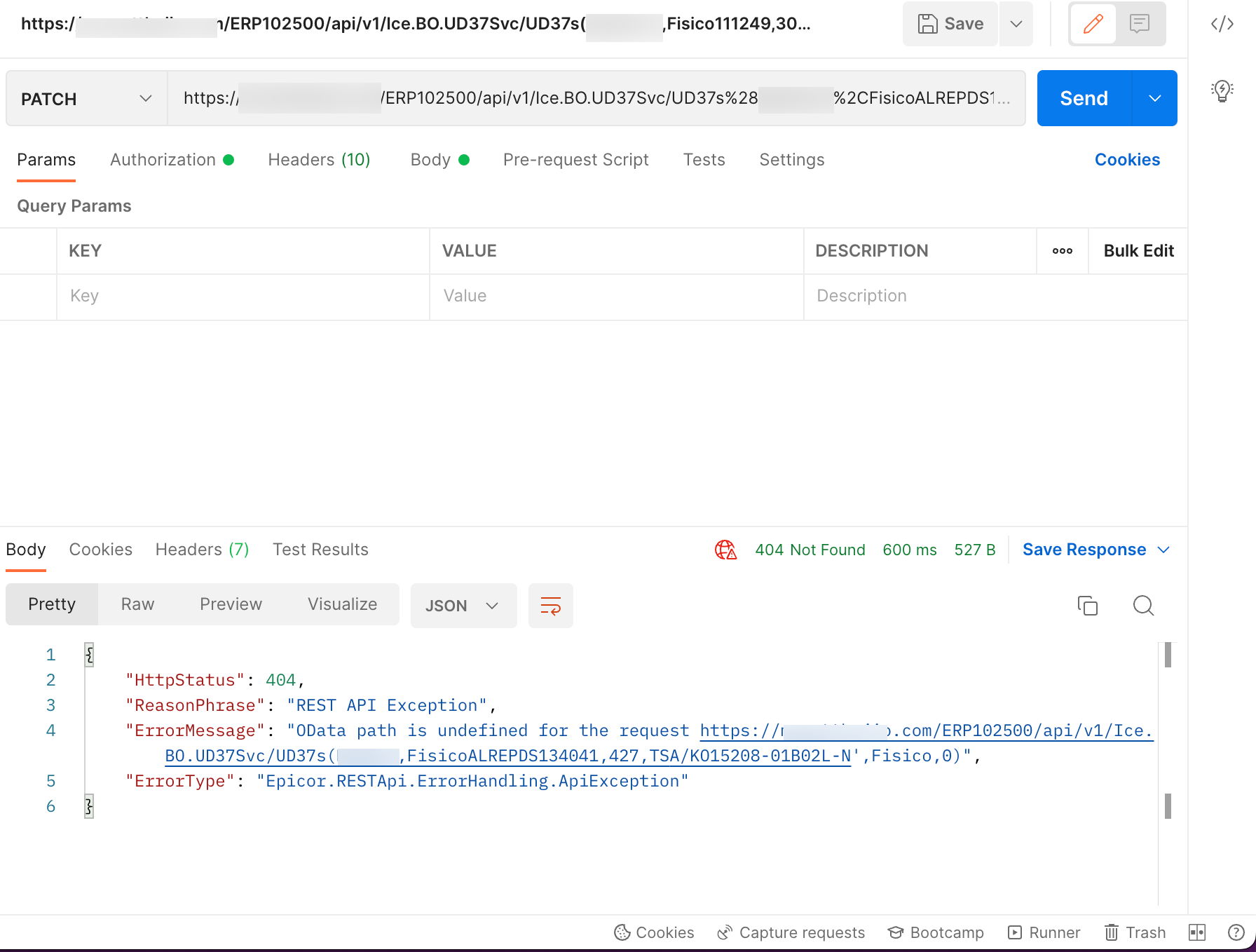Toggle line wrapping in the response viewer
This screenshot has width=1256, height=952.
tap(551, 606)
